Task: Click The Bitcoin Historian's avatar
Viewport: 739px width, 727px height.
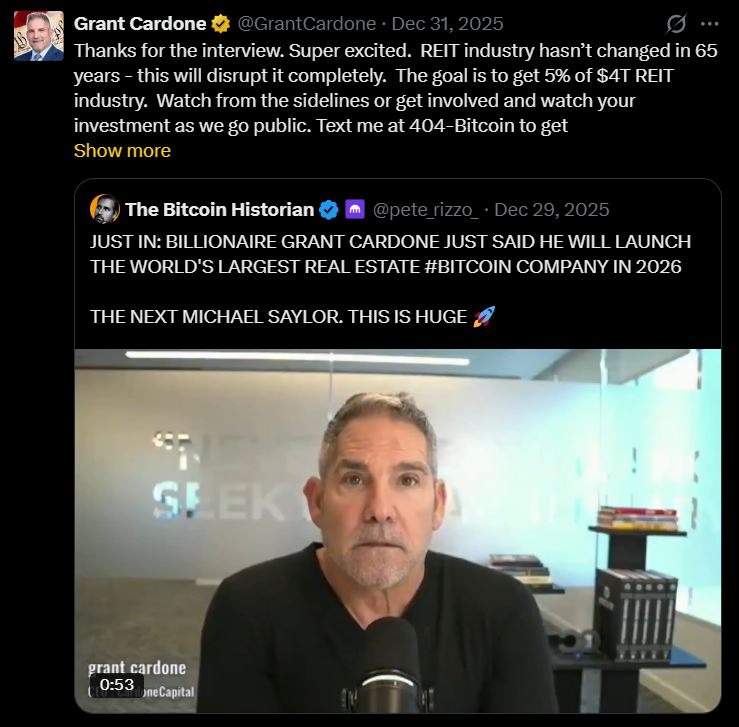Action: click(x=105, y=209)
